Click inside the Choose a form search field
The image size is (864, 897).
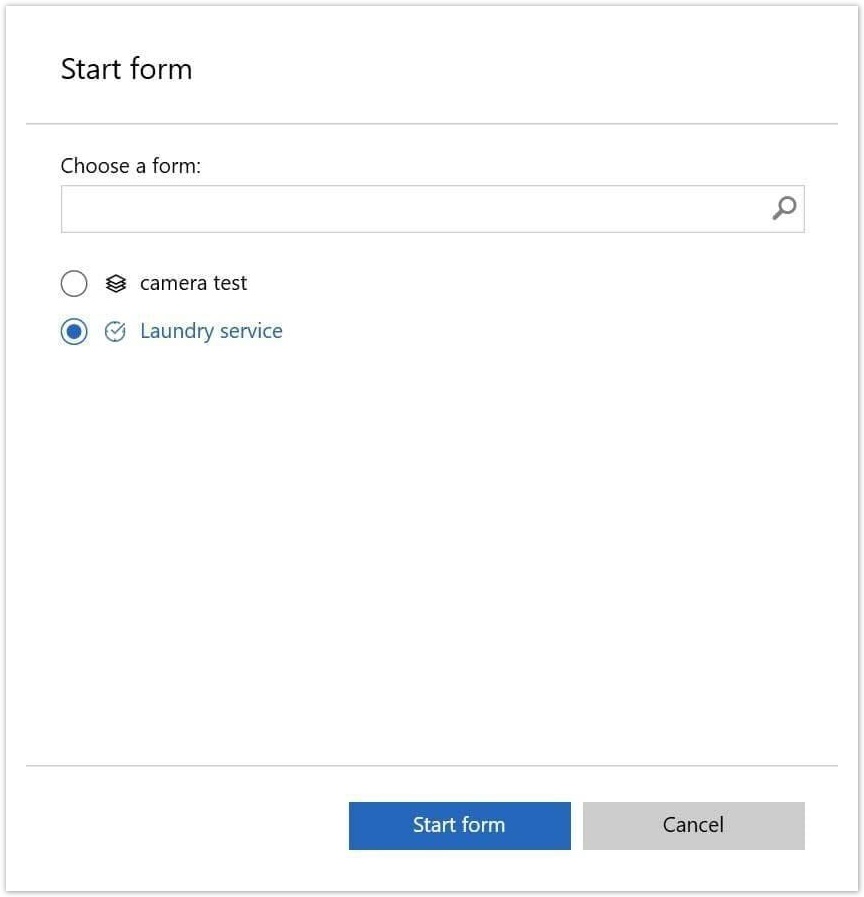point(400,209)
